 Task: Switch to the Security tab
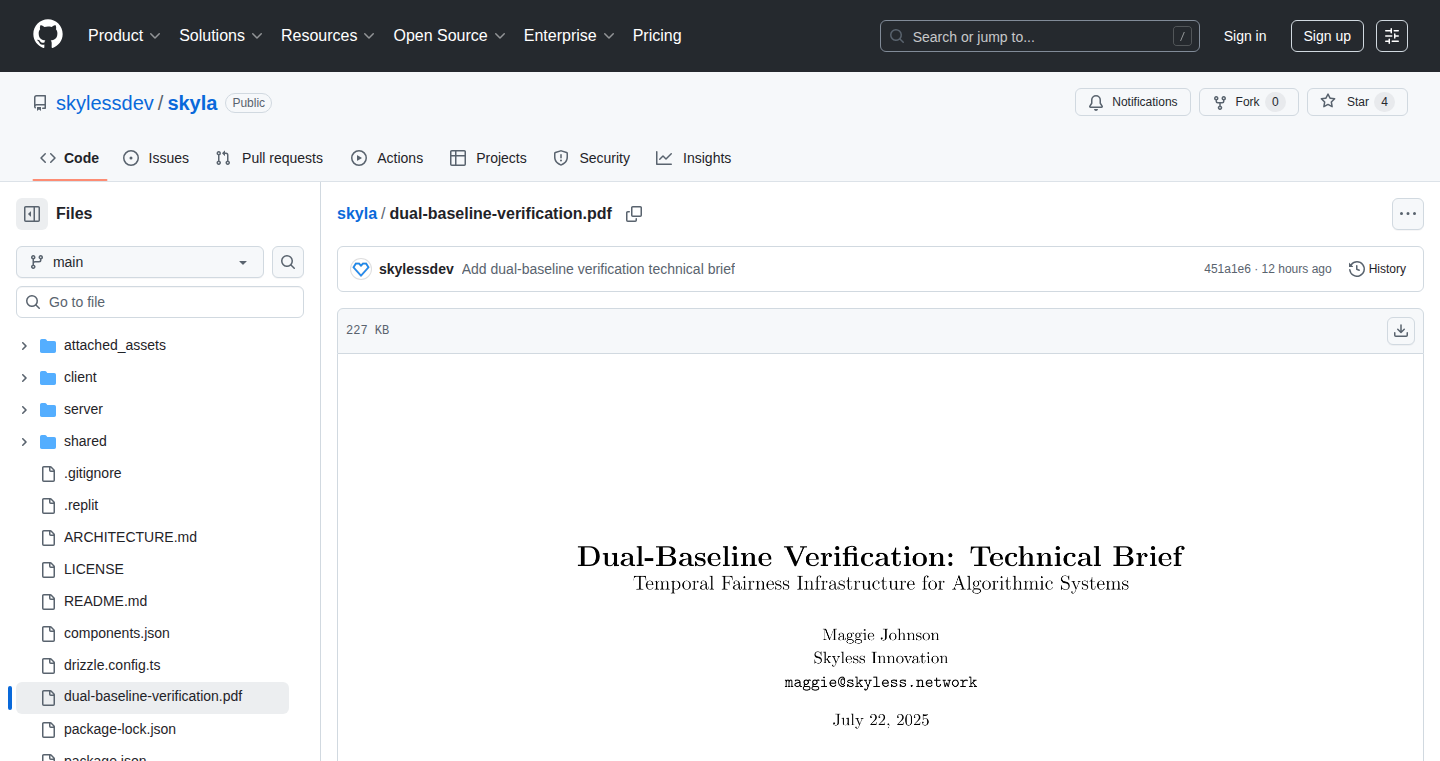point(592,158)
